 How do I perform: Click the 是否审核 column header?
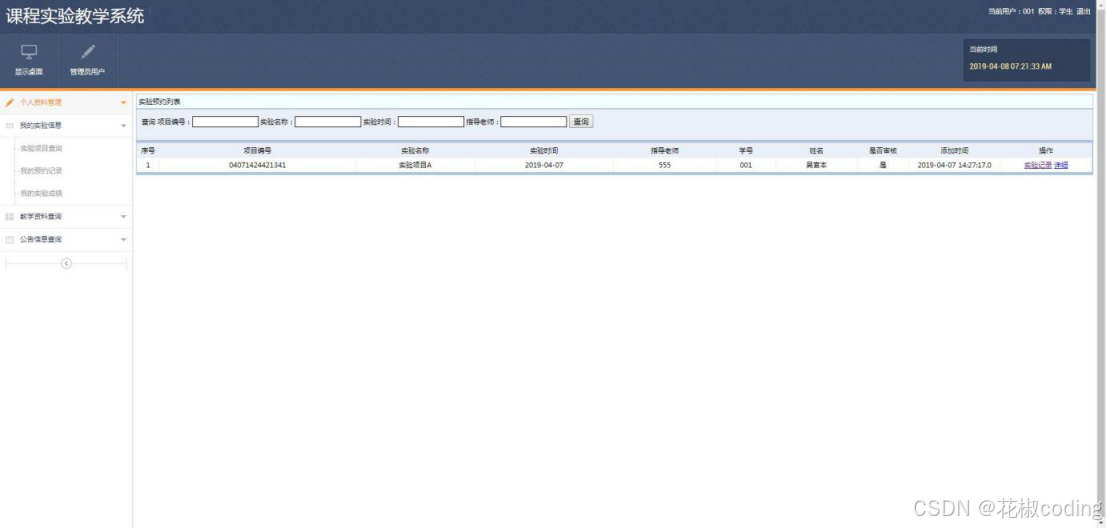(883, 151)
